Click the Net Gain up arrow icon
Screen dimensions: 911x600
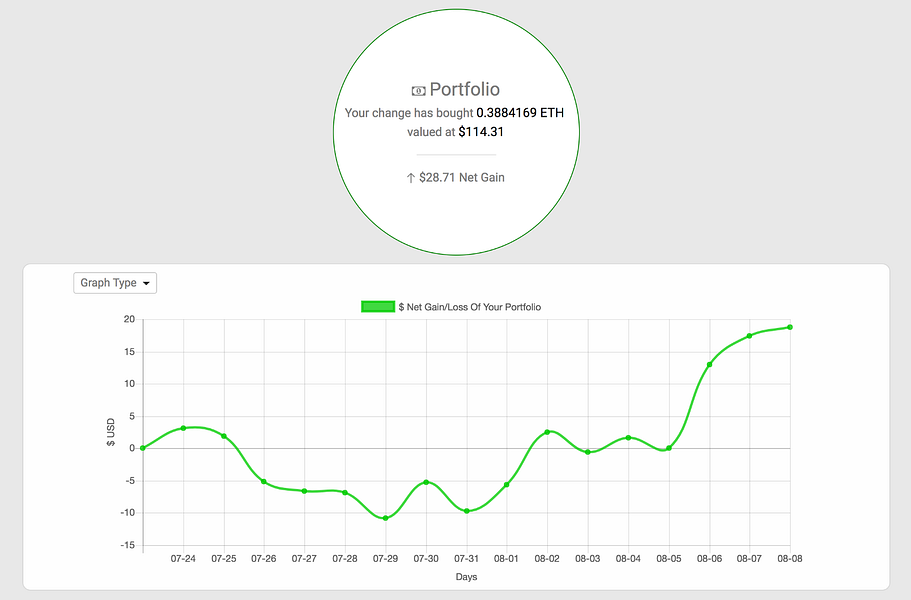click(x=411, y=178)
